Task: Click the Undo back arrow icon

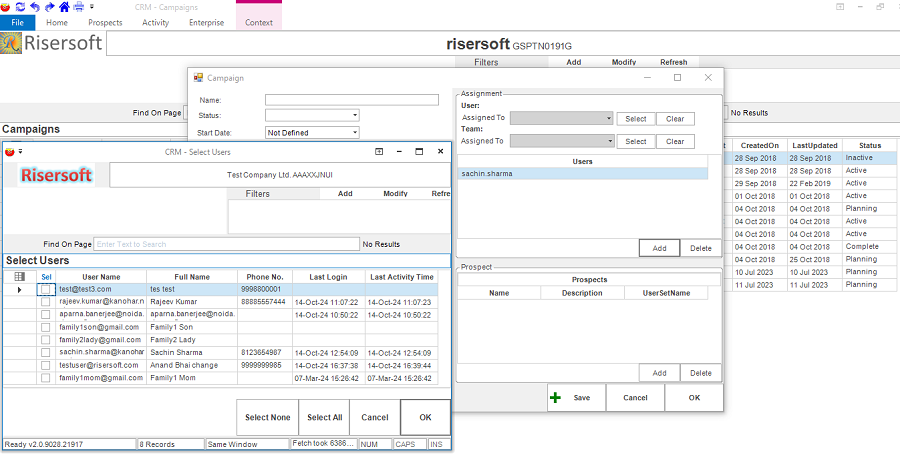Action: click(35, 6)
